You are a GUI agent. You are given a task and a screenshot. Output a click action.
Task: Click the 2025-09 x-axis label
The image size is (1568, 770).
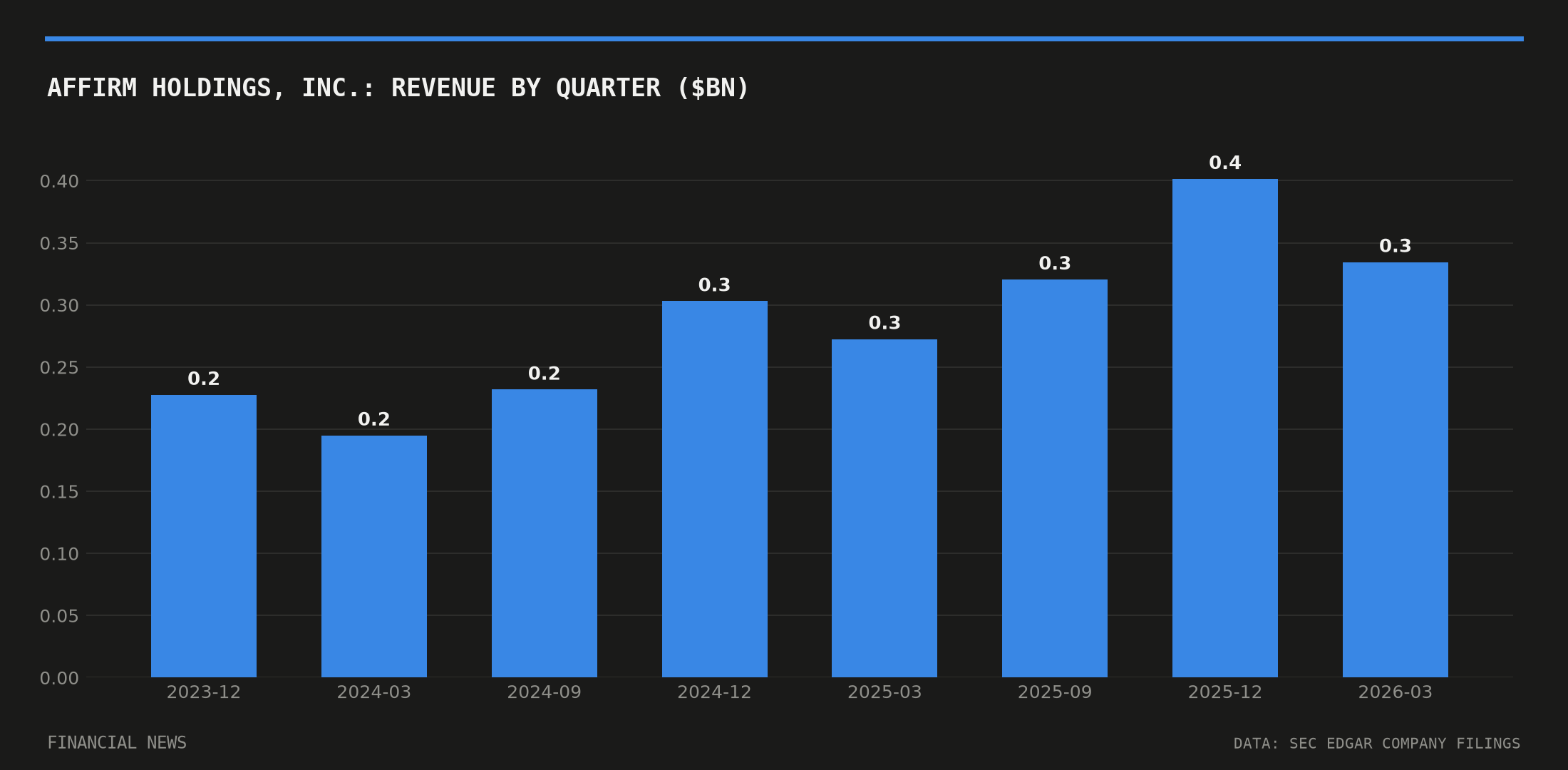pyautogui.click(x=1055, y=692)
